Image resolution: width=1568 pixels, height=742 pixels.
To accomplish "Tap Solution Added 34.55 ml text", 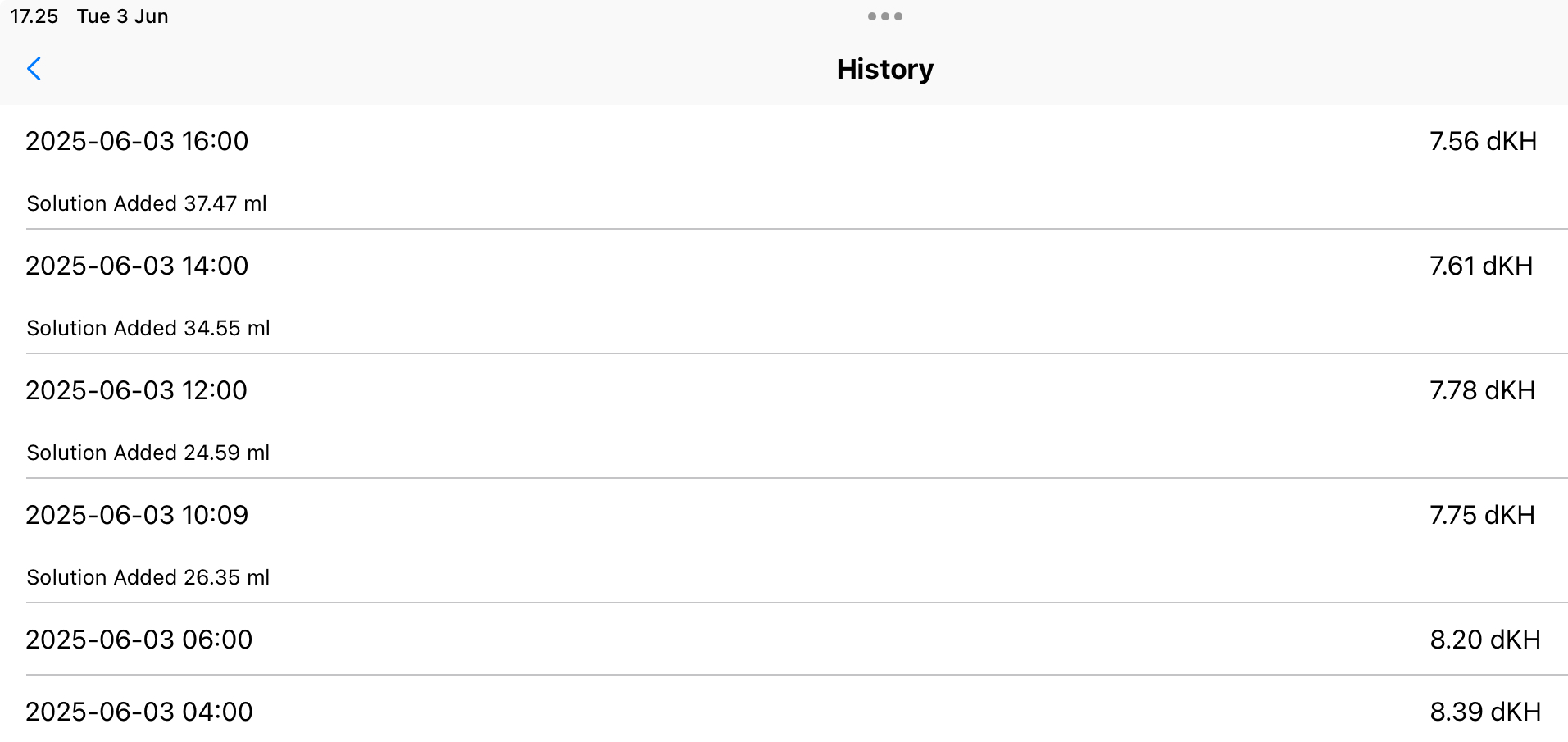I will point(148,328).
